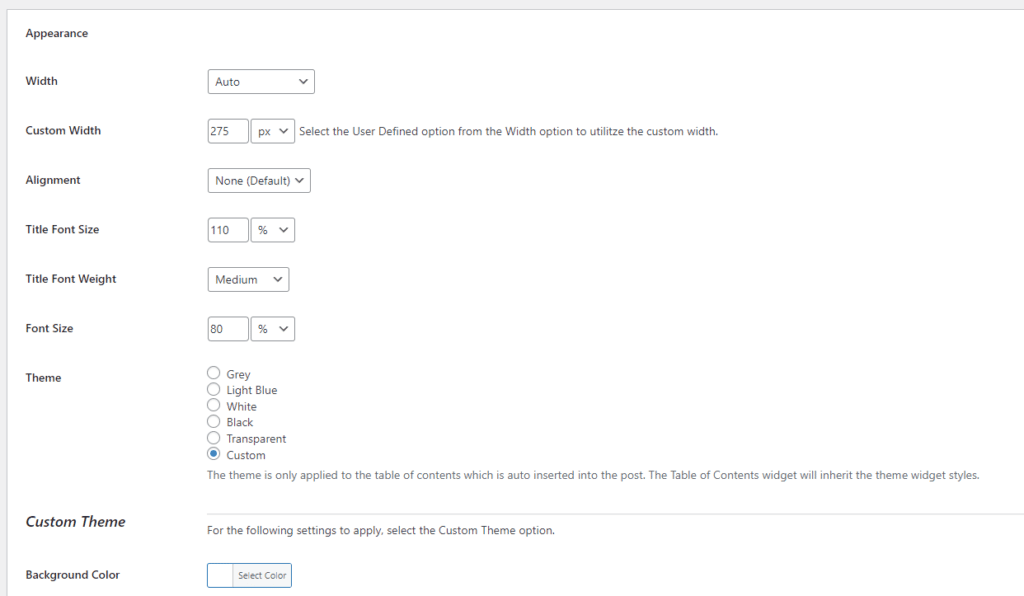
Task: Click the Custom theme option label
Action: point(246,455)
